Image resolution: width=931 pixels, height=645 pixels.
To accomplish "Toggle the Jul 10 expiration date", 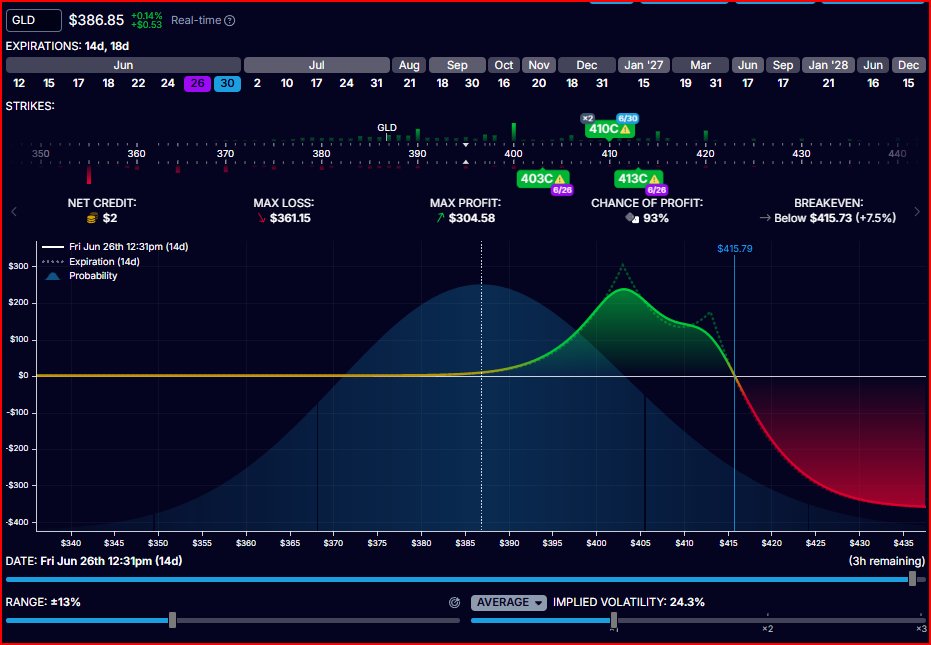I will coord(287,84).
